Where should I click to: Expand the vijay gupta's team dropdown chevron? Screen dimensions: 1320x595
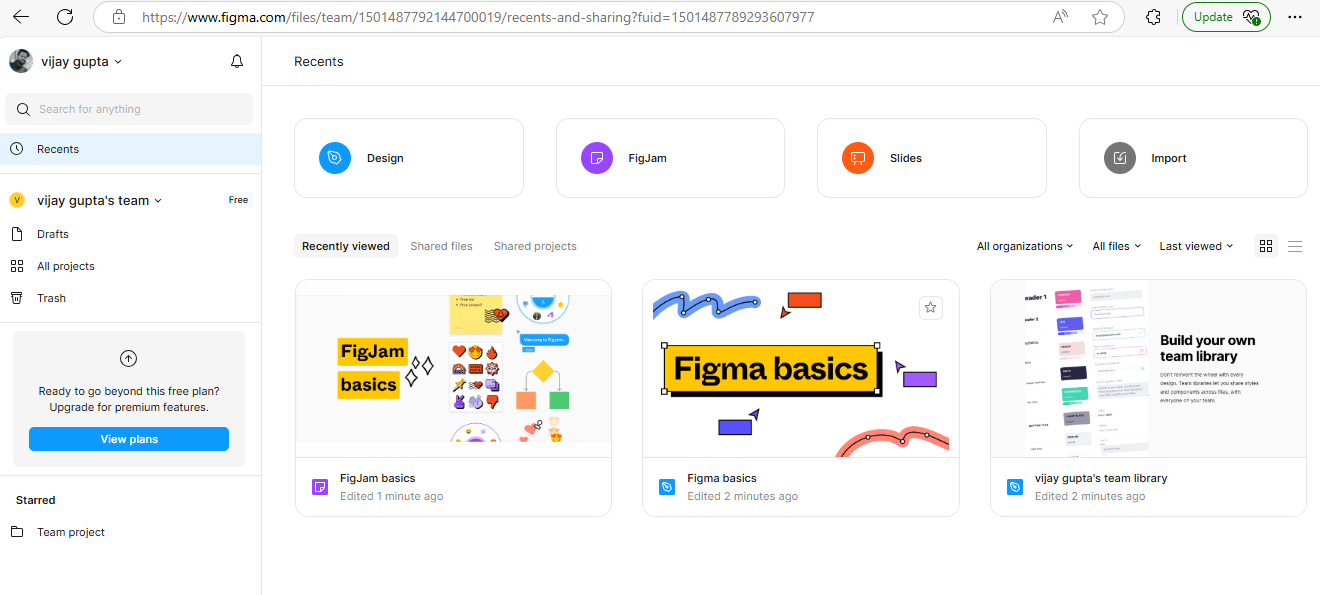(158, 201)
